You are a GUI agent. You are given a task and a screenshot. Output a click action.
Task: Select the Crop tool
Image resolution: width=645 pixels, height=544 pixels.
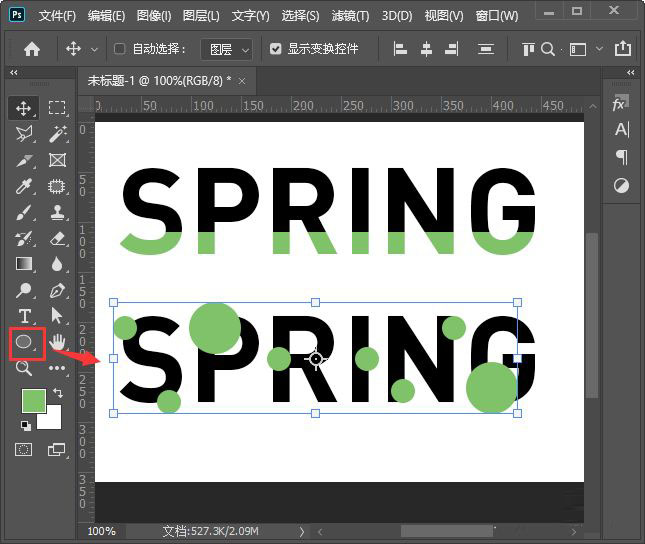(23, 160)
